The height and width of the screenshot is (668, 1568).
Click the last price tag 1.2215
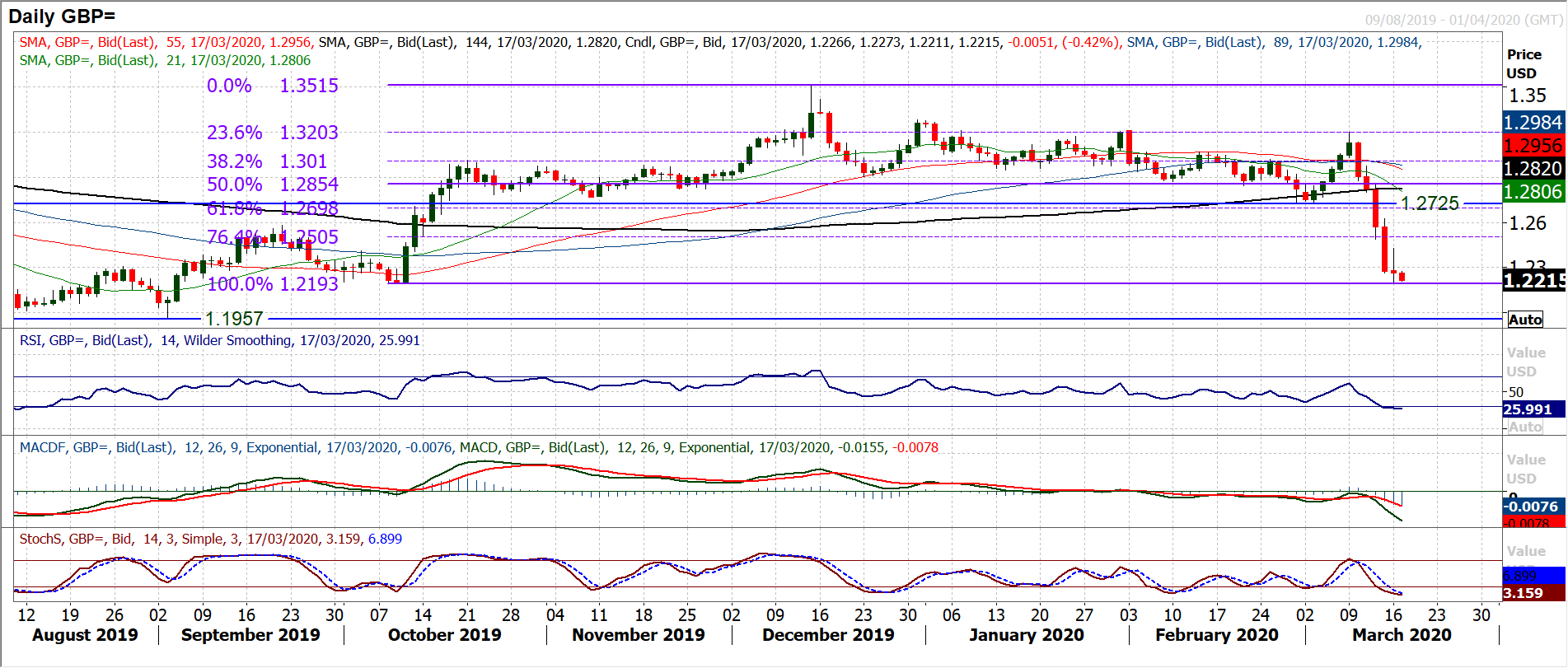point(1534,281)
